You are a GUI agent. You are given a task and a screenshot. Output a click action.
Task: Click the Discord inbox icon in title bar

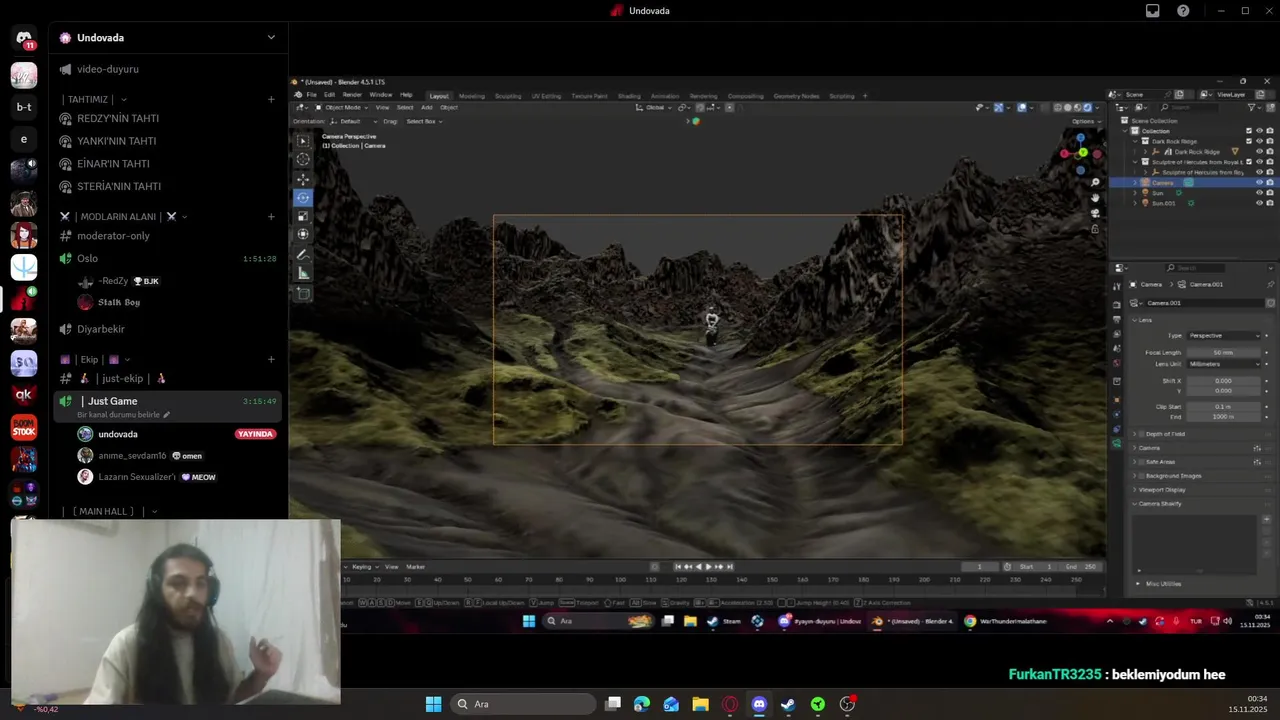pyautogui.click(x=1153, y=11)
